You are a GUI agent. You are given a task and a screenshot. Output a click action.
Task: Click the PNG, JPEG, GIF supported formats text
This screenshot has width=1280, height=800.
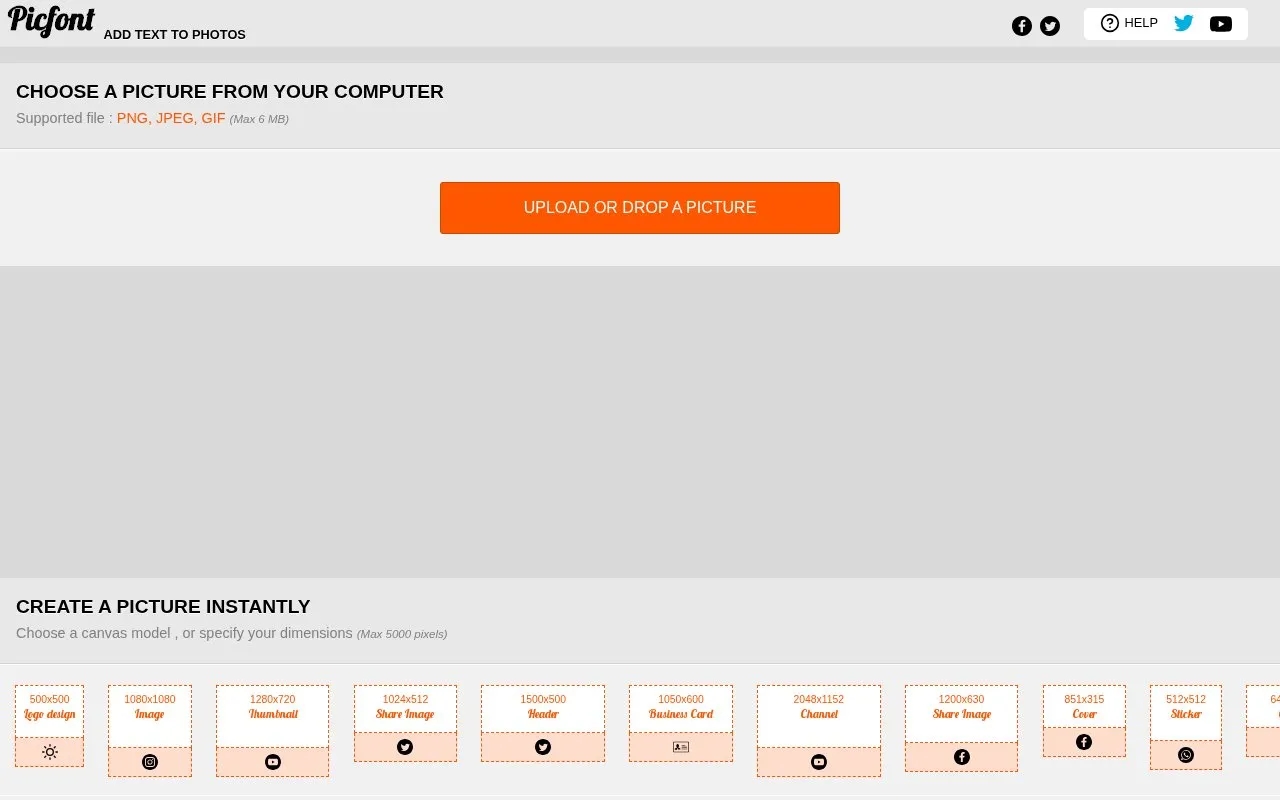[x=171, y=118]
